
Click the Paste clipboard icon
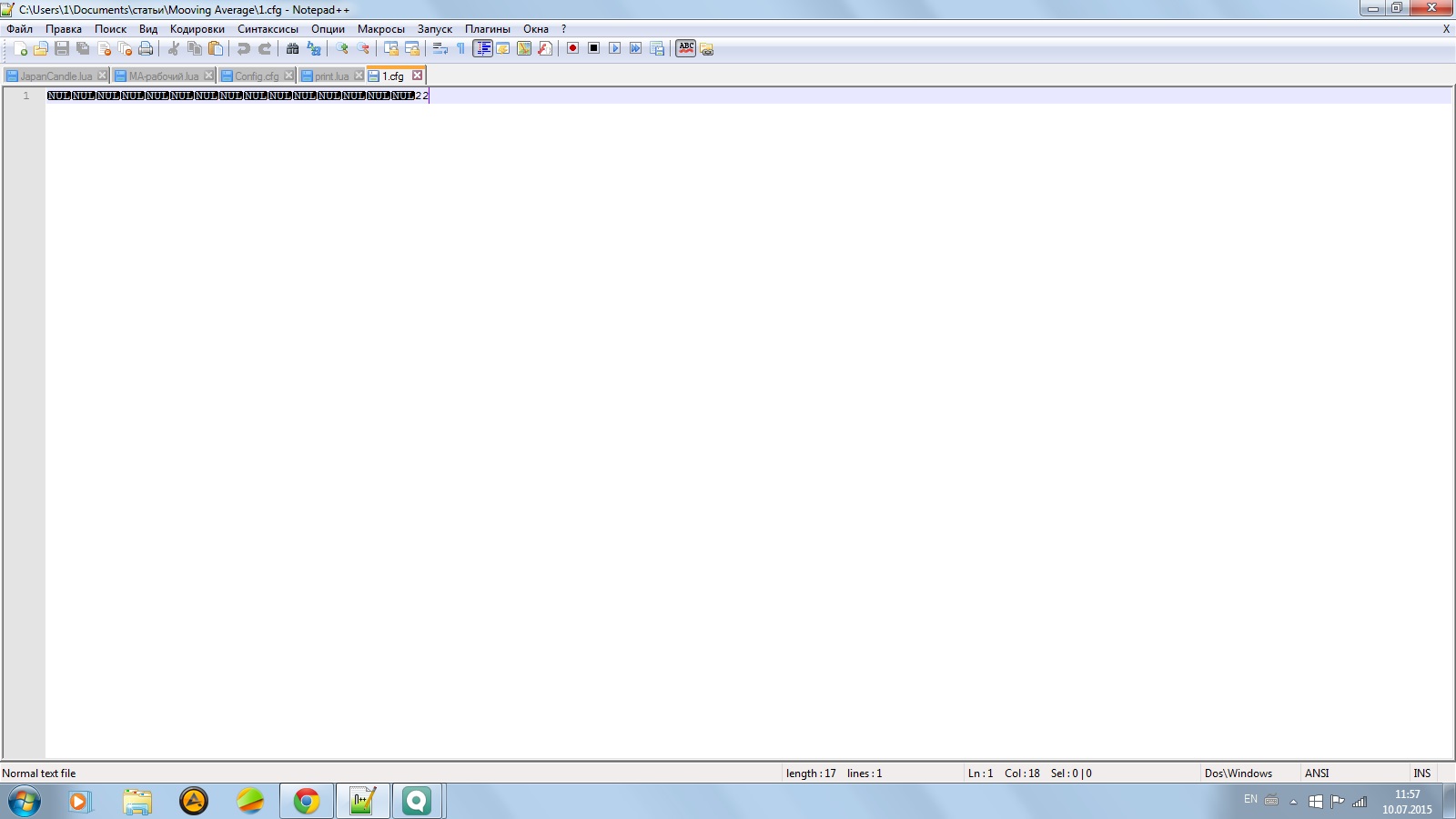pos(216,49)
